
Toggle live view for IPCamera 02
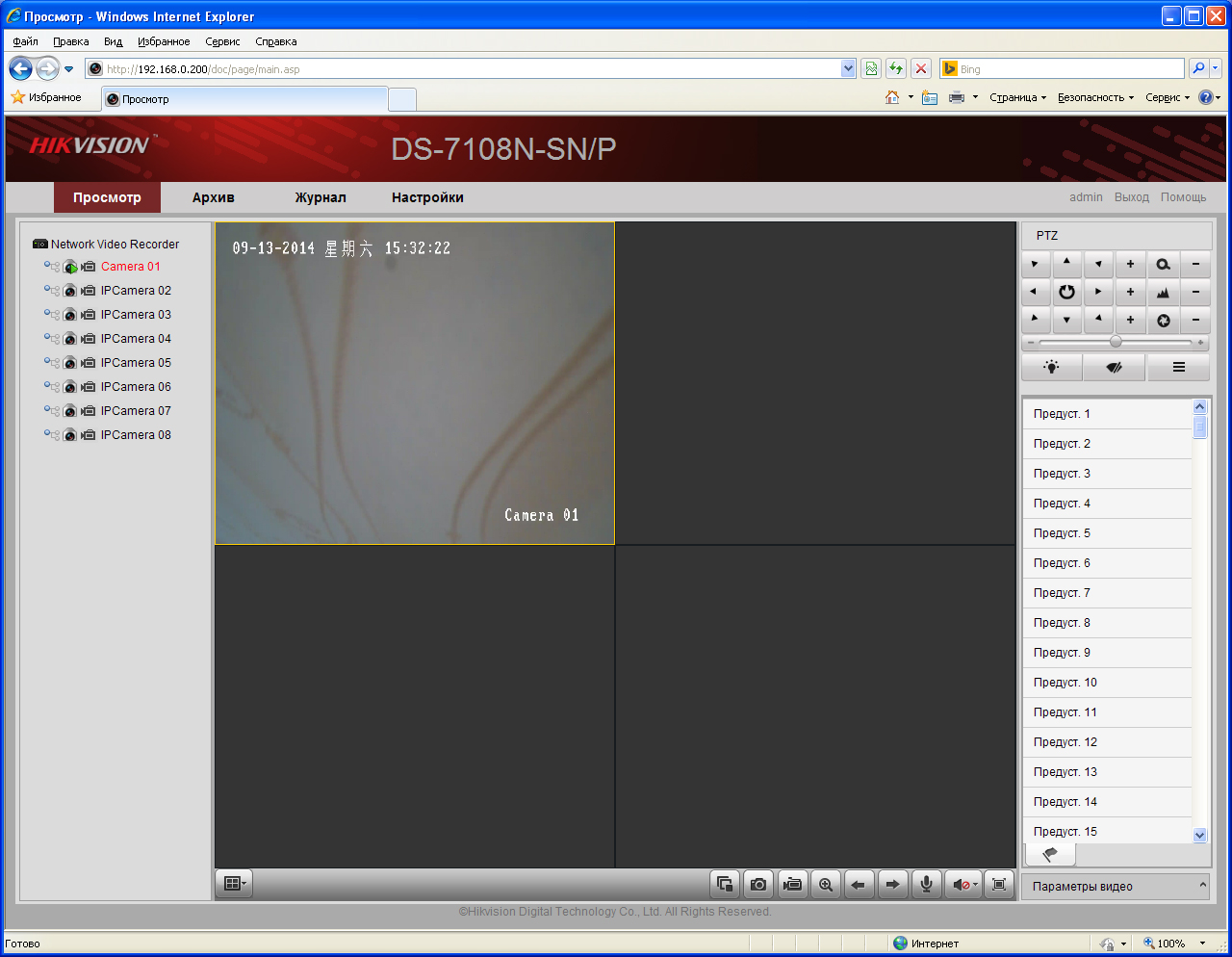(70, 291)
